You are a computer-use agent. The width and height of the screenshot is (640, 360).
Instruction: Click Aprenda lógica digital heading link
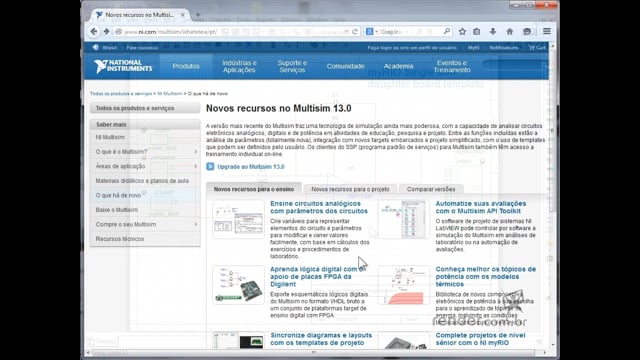318,277
